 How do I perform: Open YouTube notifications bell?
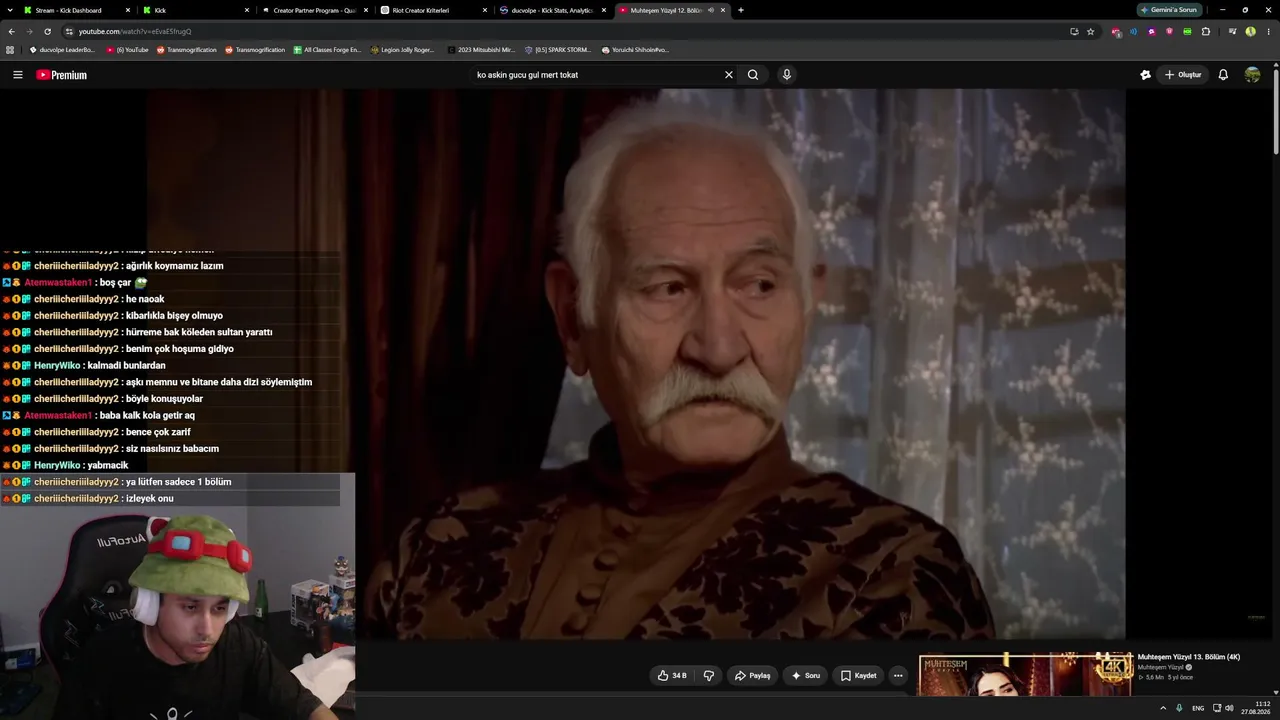coord(1223,75)
